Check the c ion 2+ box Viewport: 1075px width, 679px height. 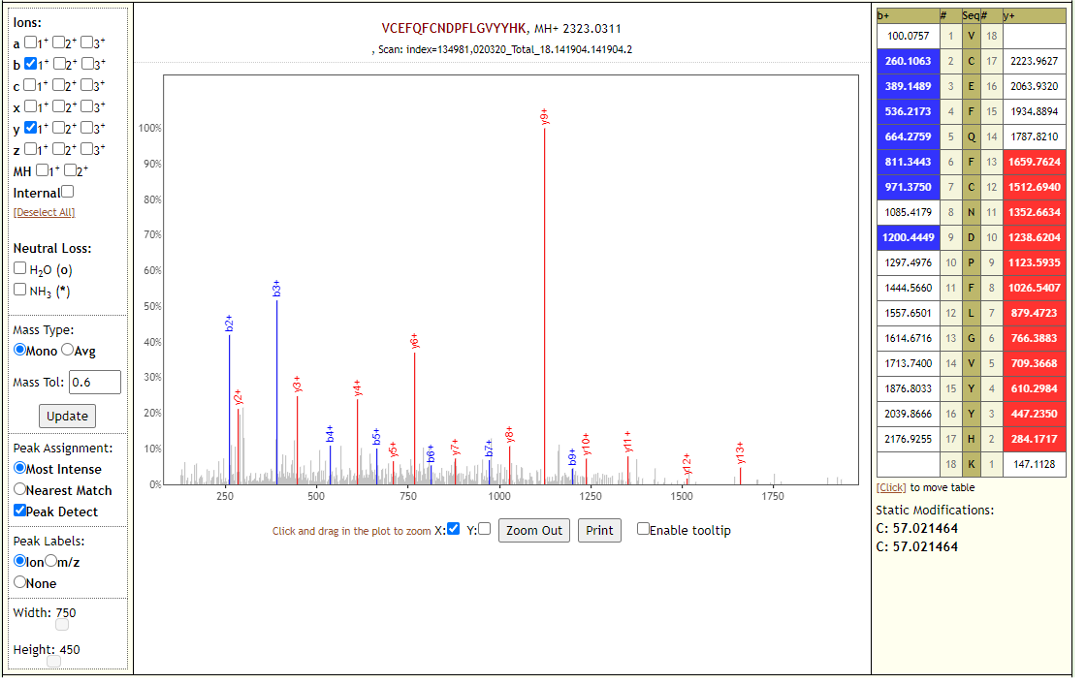pos(59,85)
